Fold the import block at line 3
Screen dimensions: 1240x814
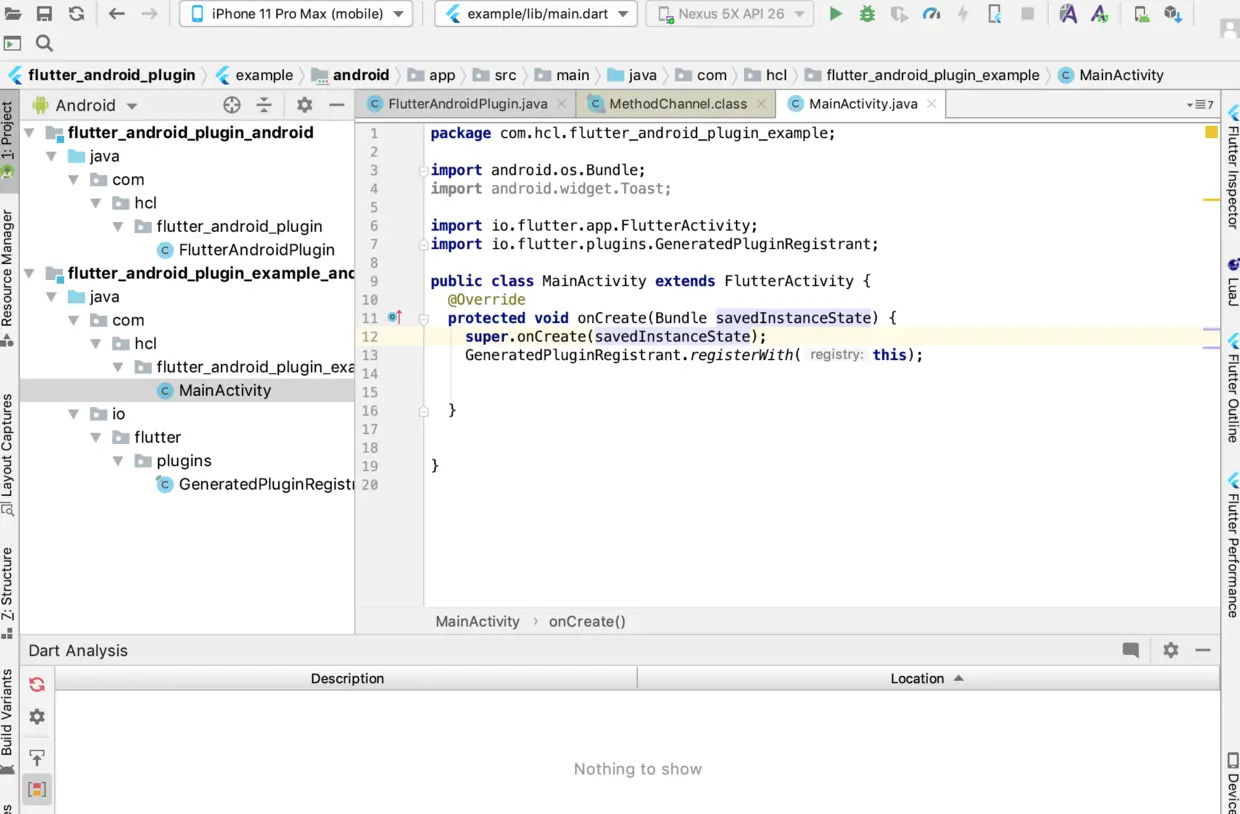click(423, 170)
